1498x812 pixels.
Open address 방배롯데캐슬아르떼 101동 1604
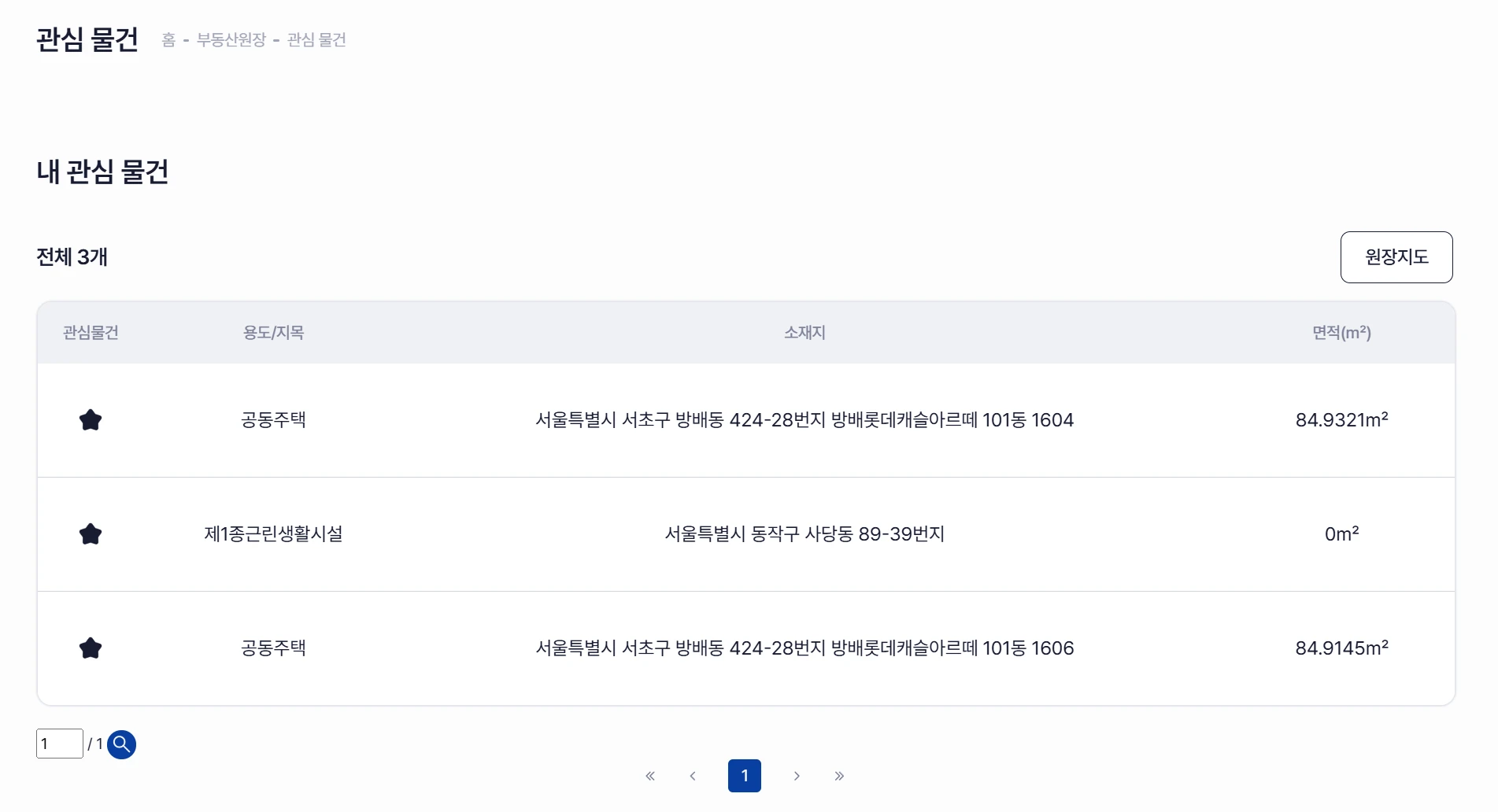click(804, 420)
